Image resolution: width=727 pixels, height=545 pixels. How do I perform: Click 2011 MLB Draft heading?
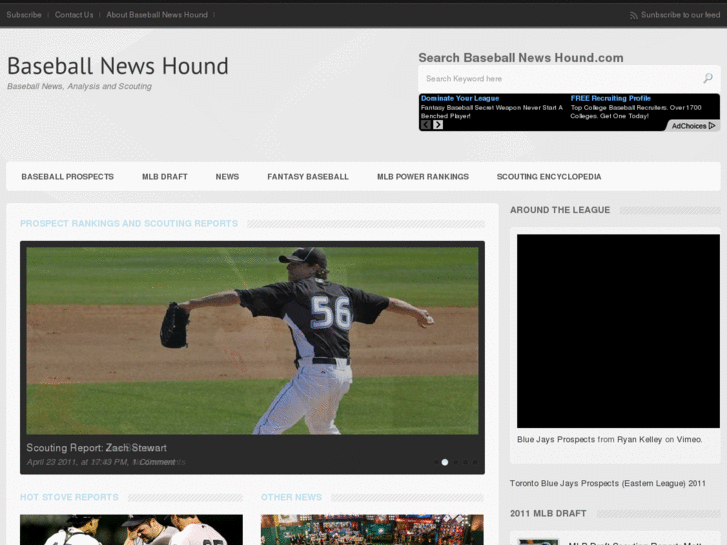548,513
